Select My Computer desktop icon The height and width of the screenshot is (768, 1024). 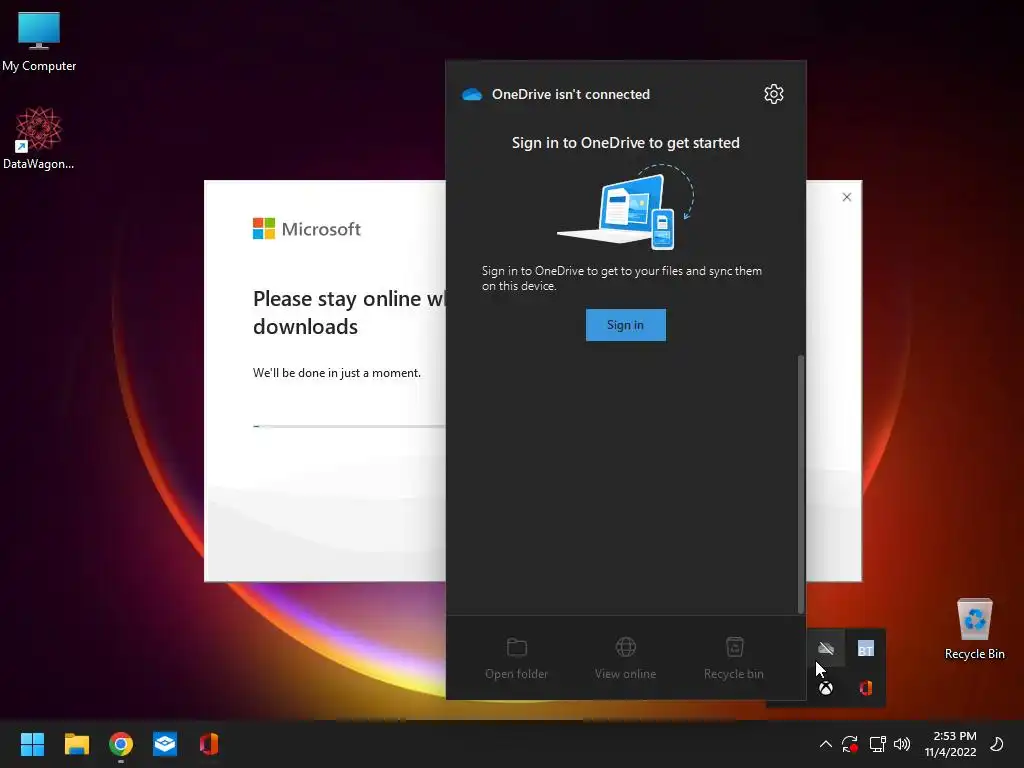coord(39,42)
